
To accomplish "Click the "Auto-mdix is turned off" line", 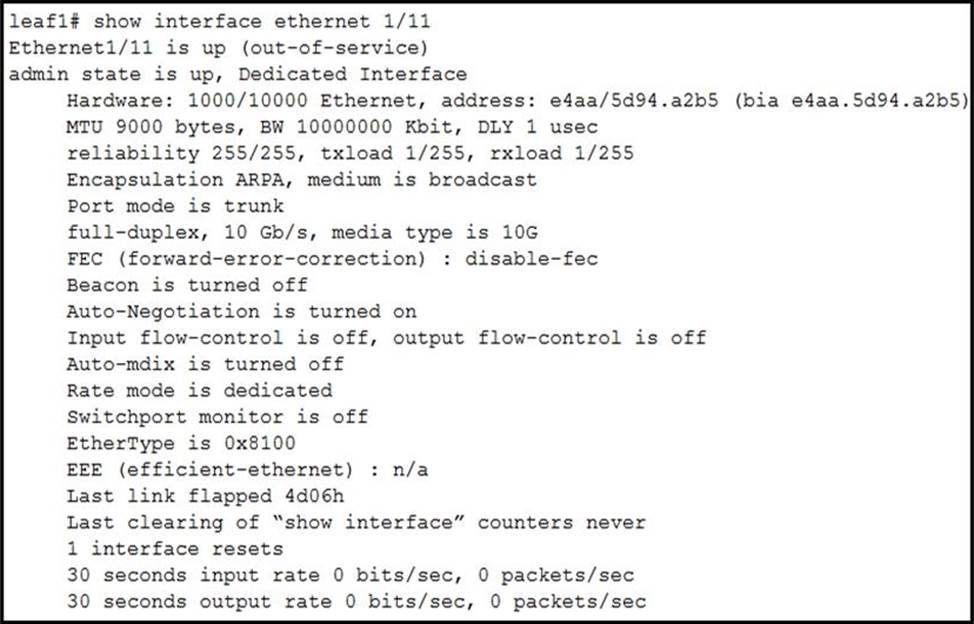I will pos(205,364).
